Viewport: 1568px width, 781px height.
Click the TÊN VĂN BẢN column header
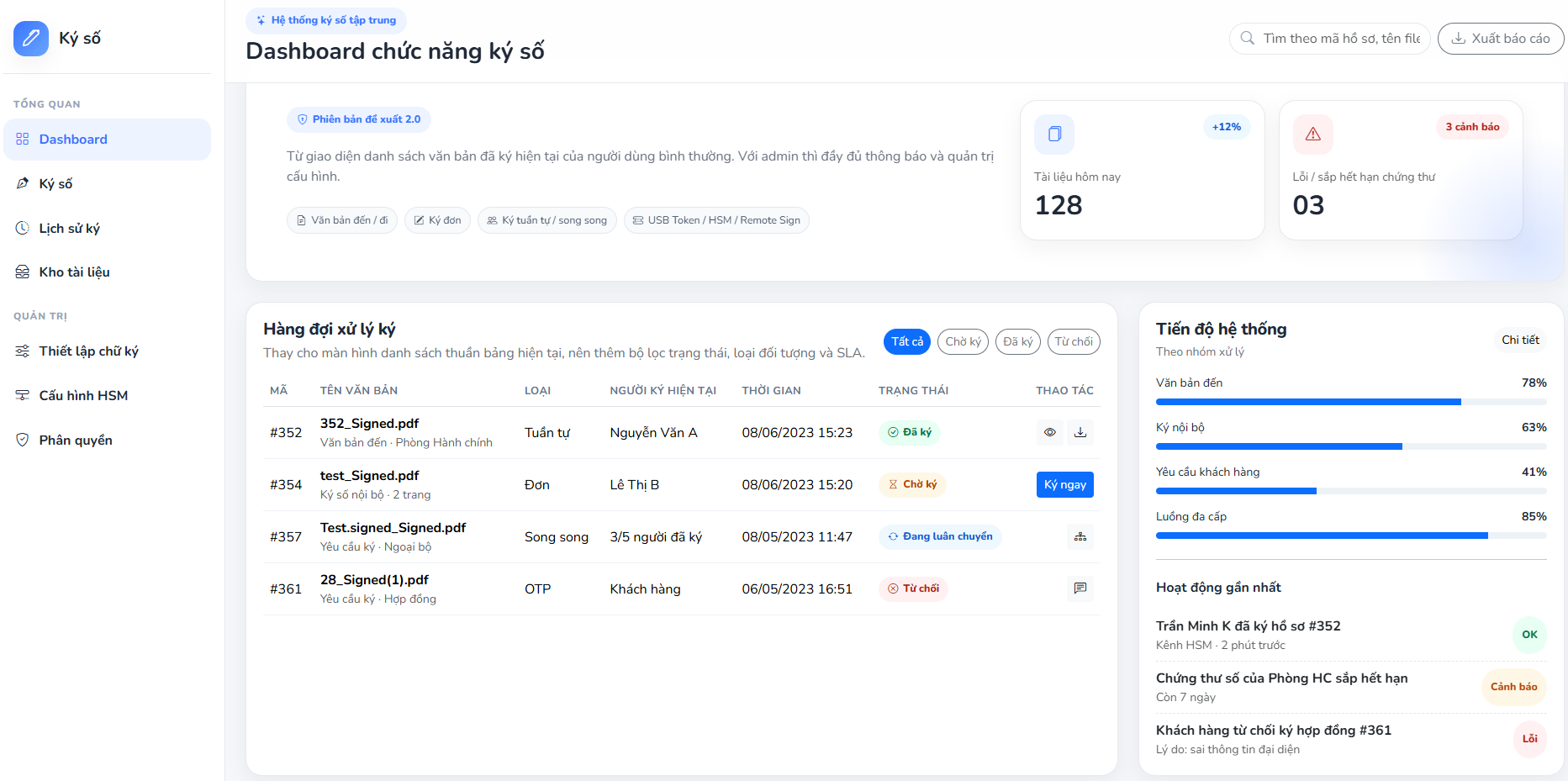[359, 391]
